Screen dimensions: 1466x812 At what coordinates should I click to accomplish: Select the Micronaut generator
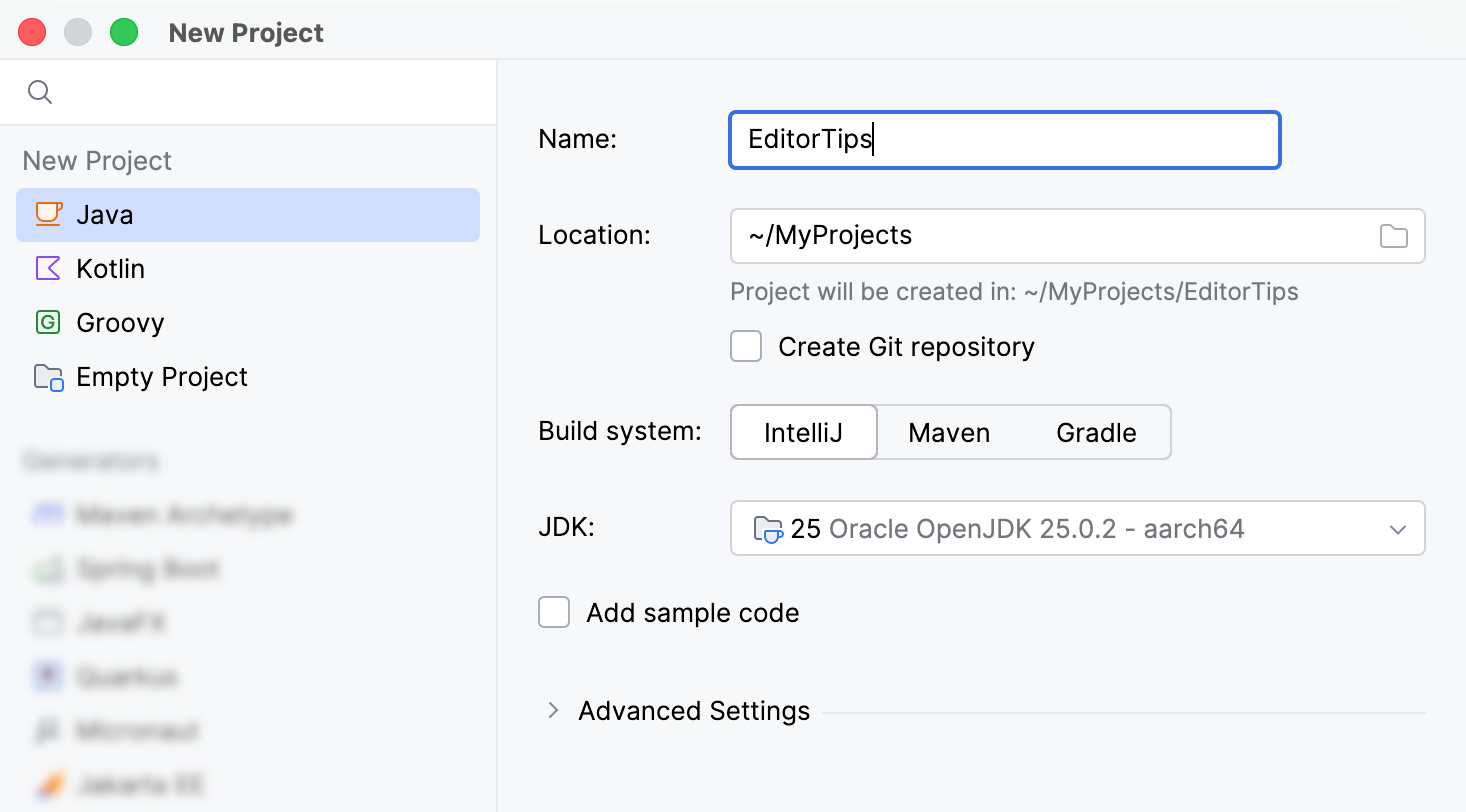tap(248, 731)
